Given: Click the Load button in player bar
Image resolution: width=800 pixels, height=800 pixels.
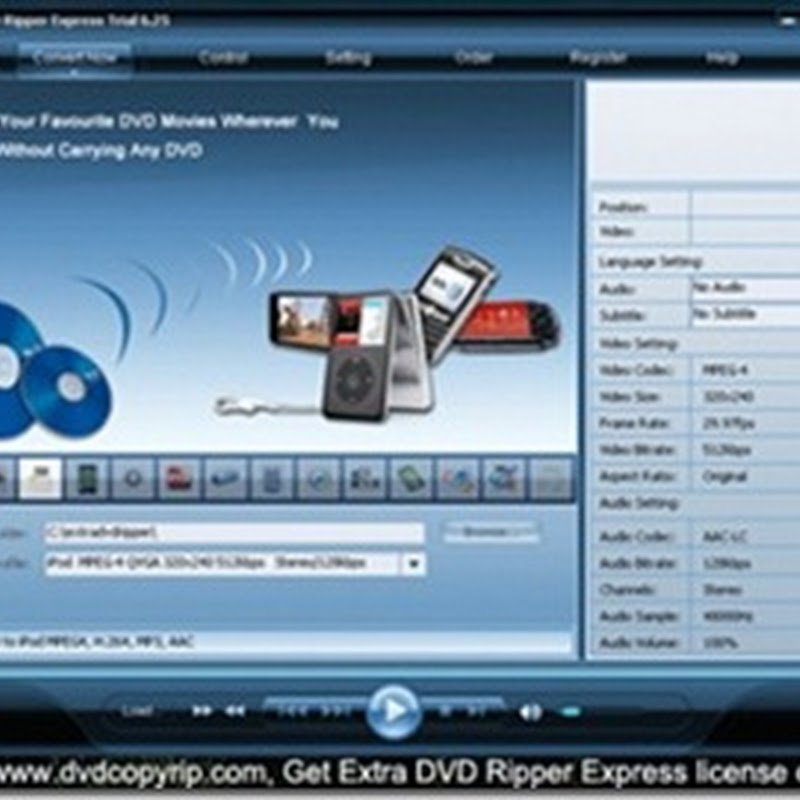Looking at the screenshot, I should [137, 711].
